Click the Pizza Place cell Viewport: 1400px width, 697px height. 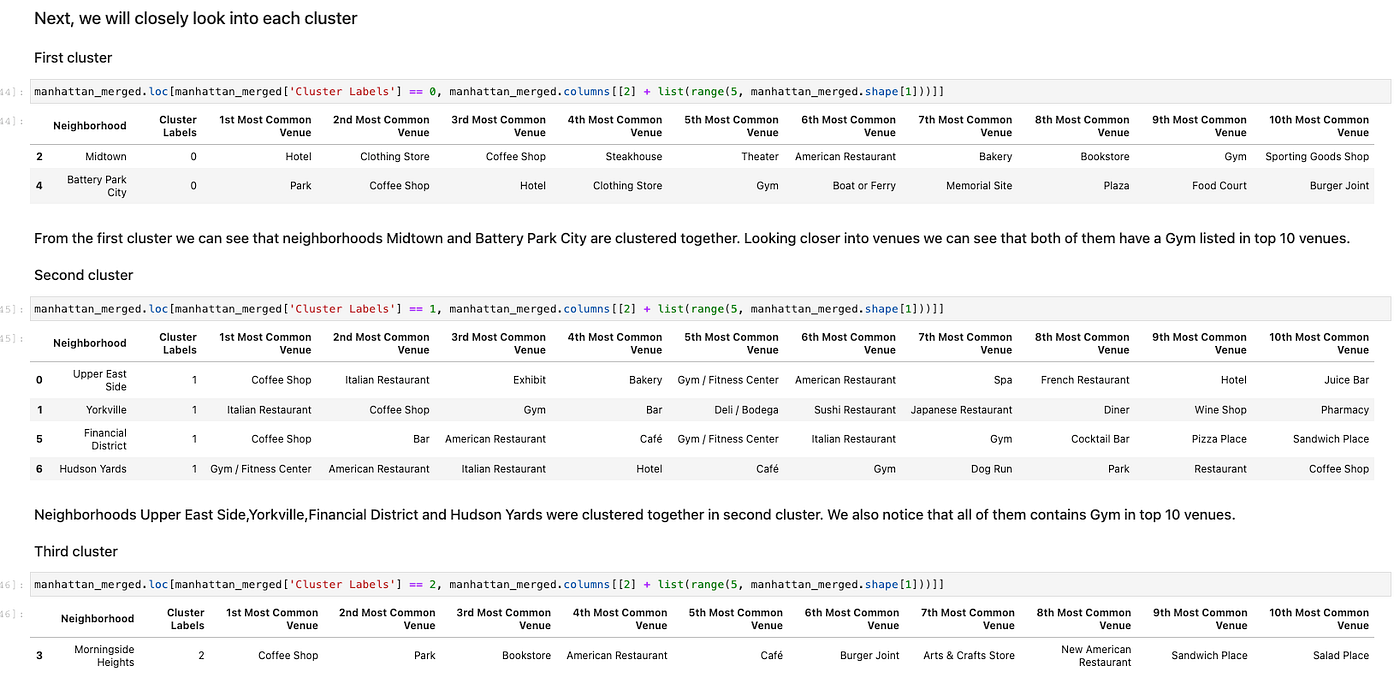point(1219,439)
